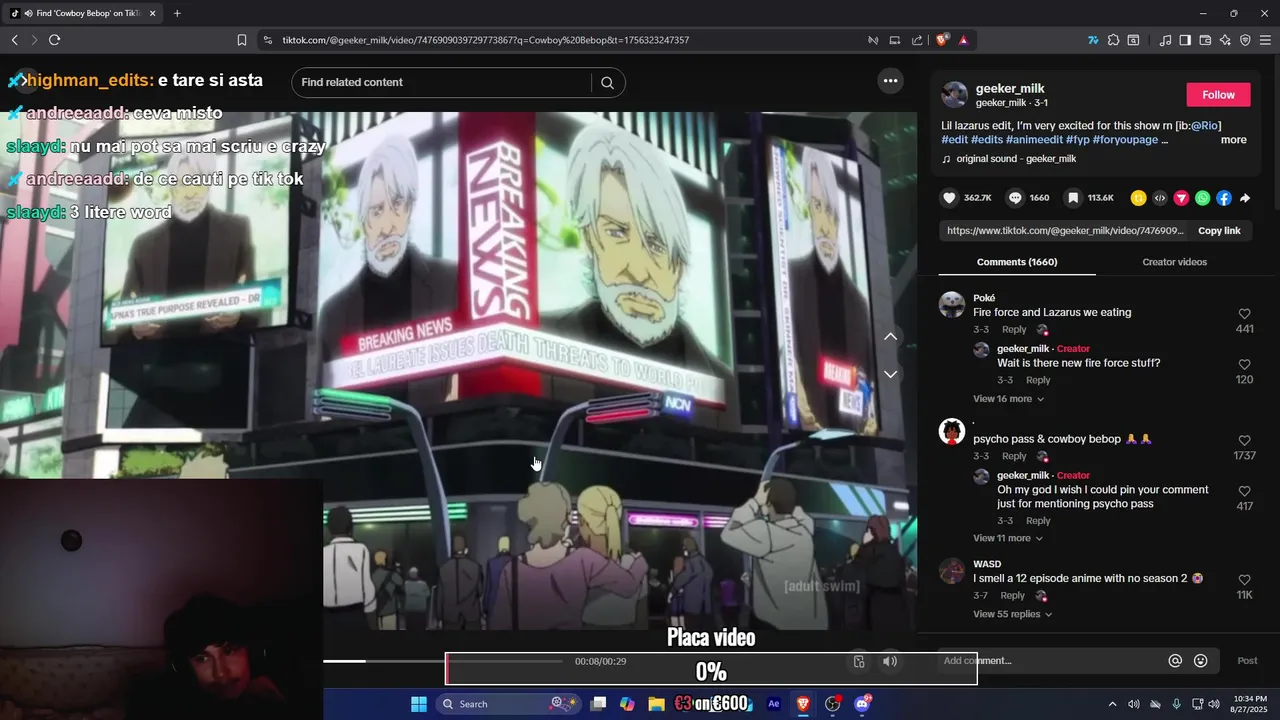Follow geeker_milk
This screenshot has height=720, width=1280.
click(x=1218, y=95)
